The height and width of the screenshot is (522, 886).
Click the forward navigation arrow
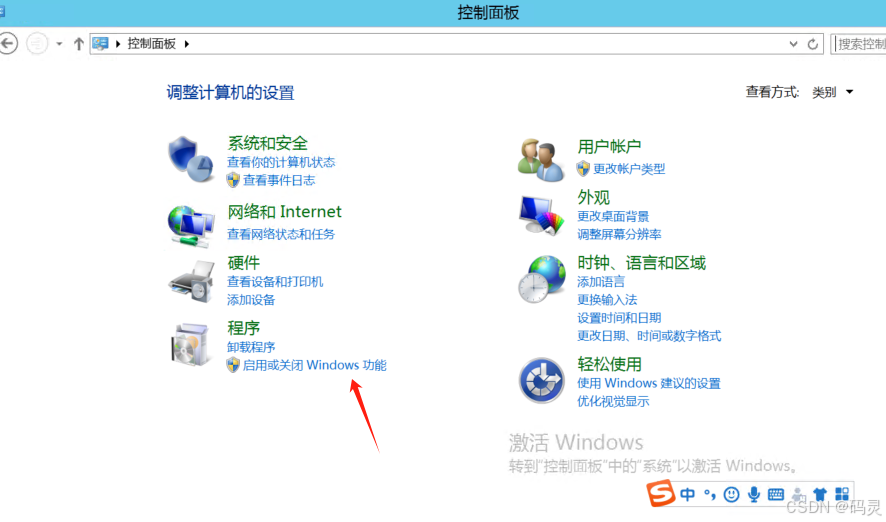[x=37, y=44]
